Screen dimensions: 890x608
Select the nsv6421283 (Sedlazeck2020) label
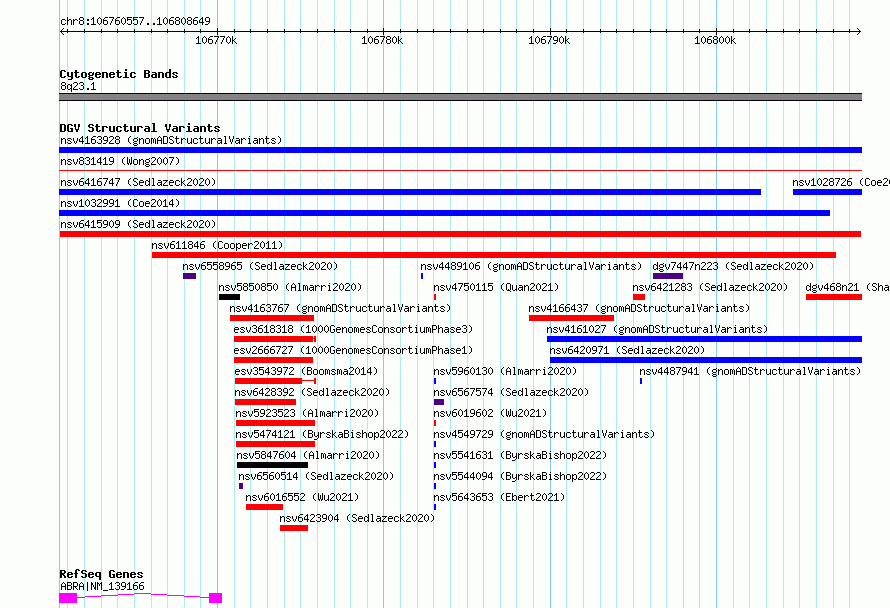click(711, 287)
